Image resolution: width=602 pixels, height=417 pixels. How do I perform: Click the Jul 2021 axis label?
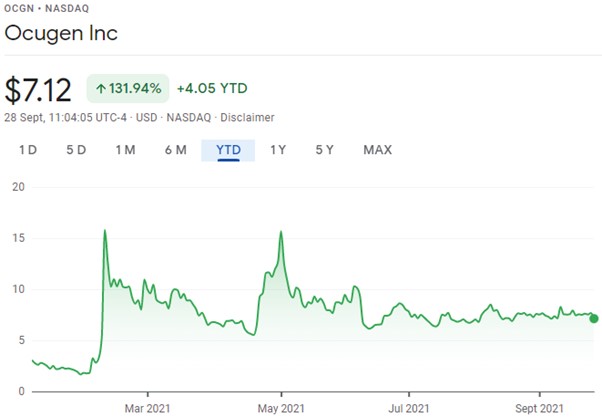point(408,408)
